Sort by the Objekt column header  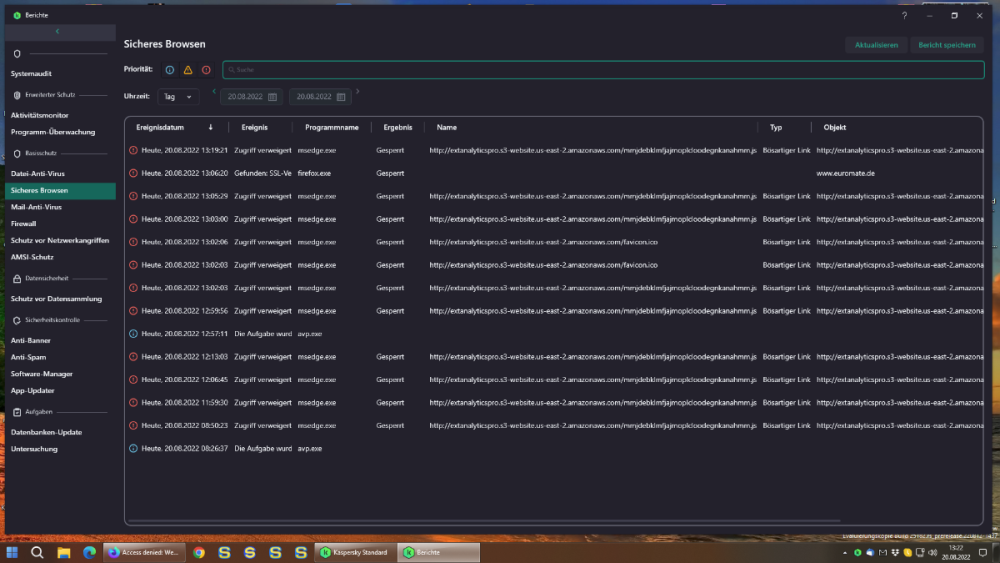pyautogui.click(x=834, y=128)
